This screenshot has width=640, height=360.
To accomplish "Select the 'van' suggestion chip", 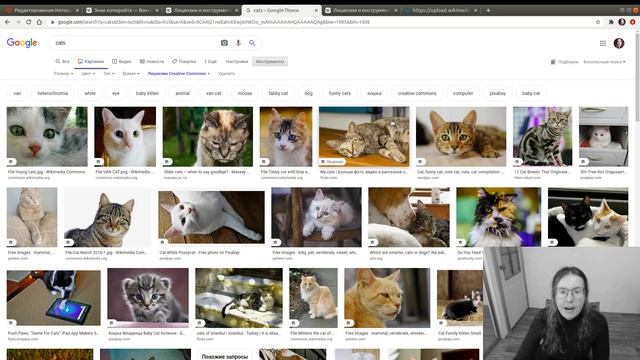I will 17,93.
